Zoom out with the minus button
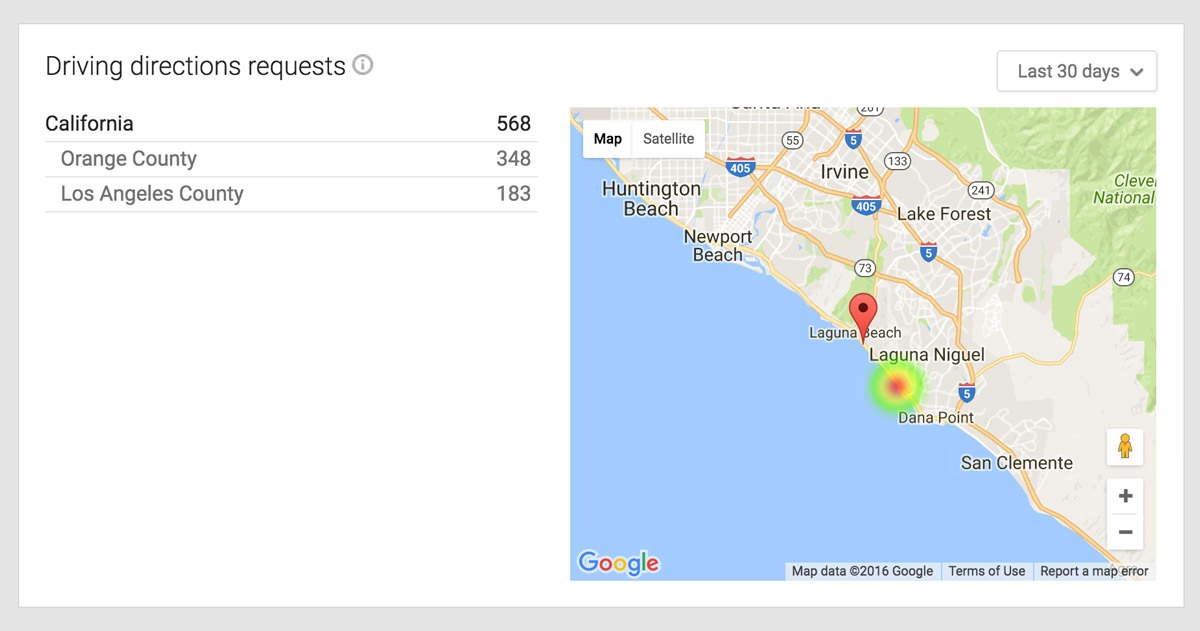Screen dimensions: 1200x631 (1125, 532)
